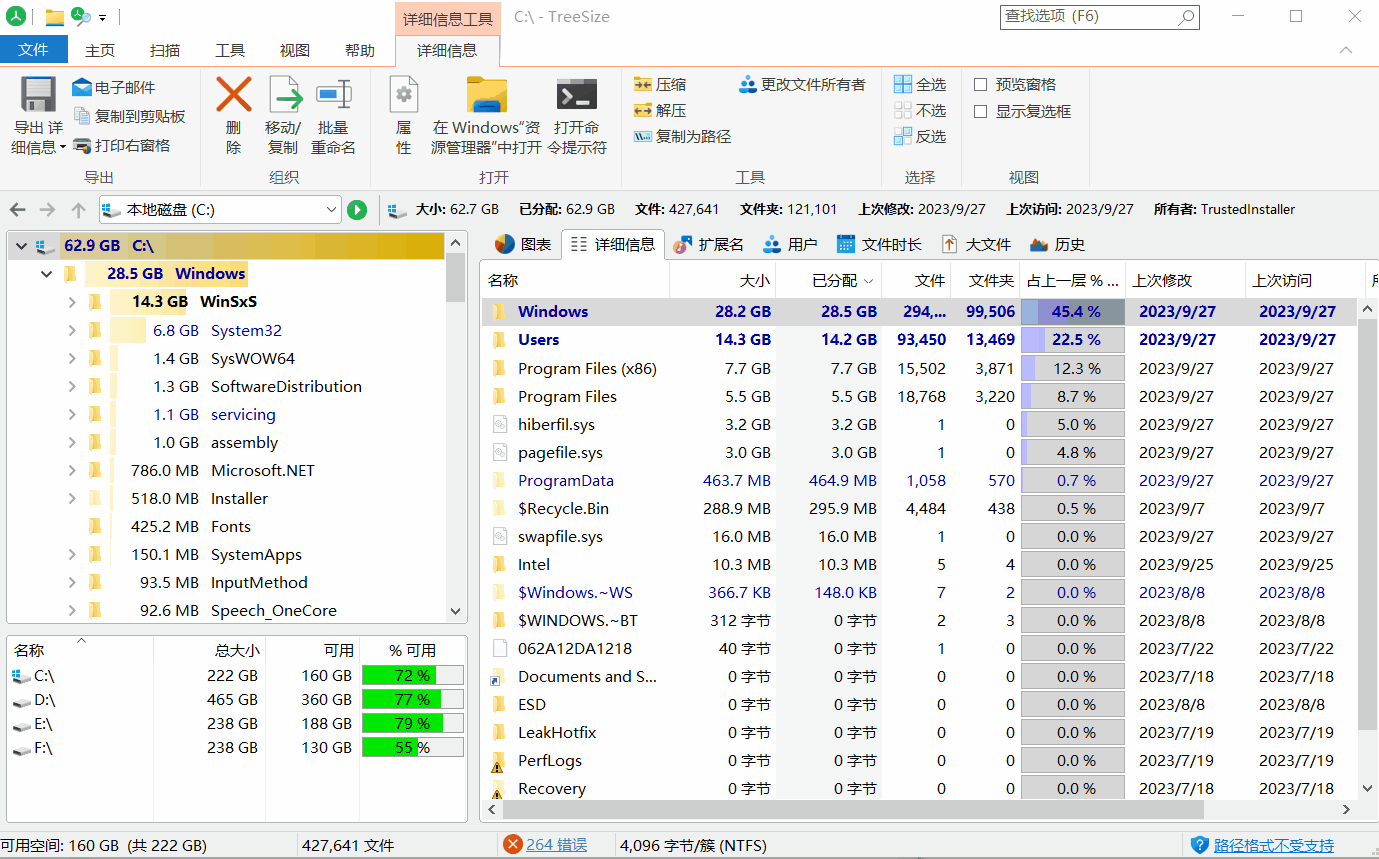This screenshot has width=1379, height=859.
Task: Click Select none (不选)
Action: (920, 111)
